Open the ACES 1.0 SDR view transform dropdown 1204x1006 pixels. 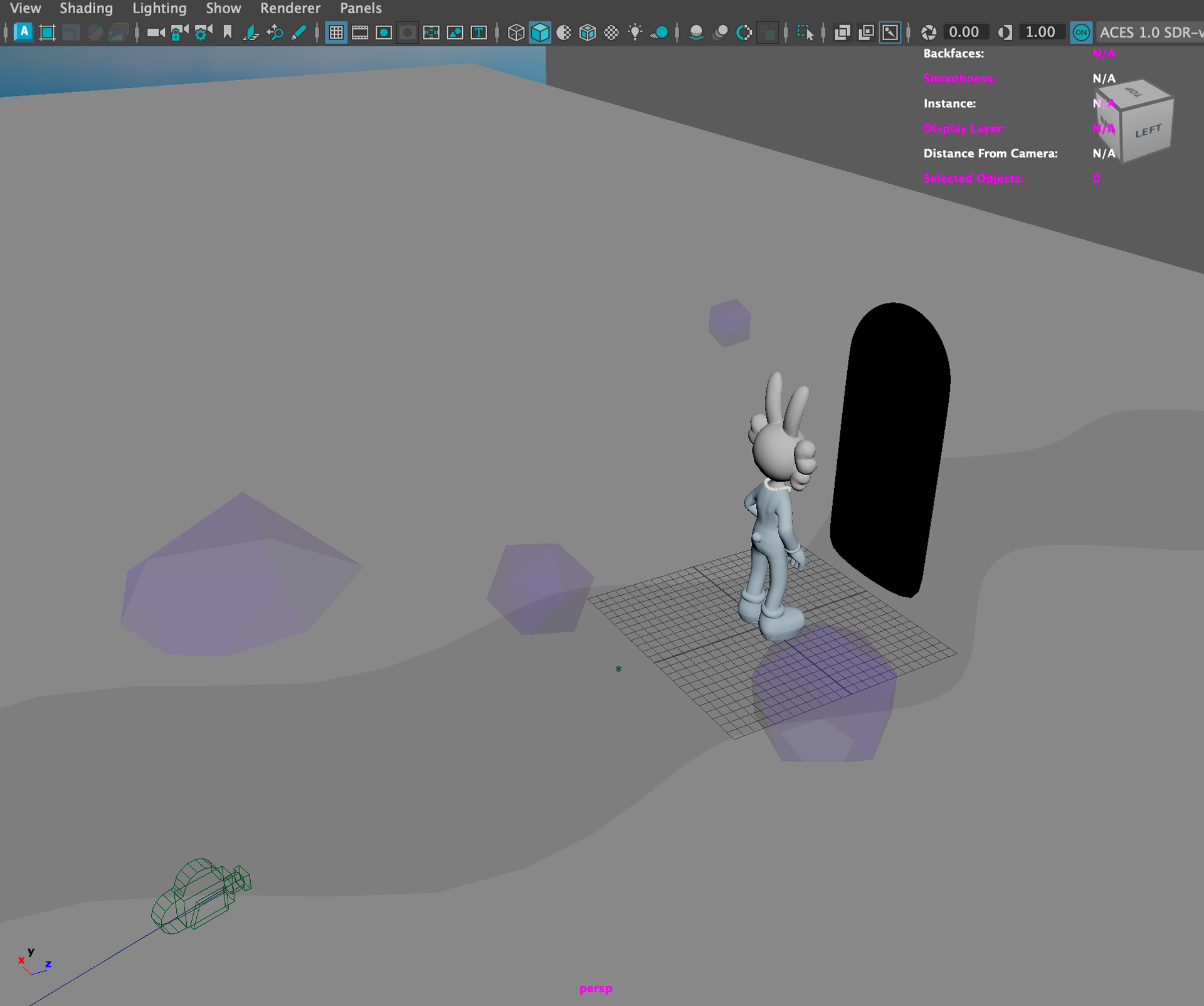tap(1149, 33)
